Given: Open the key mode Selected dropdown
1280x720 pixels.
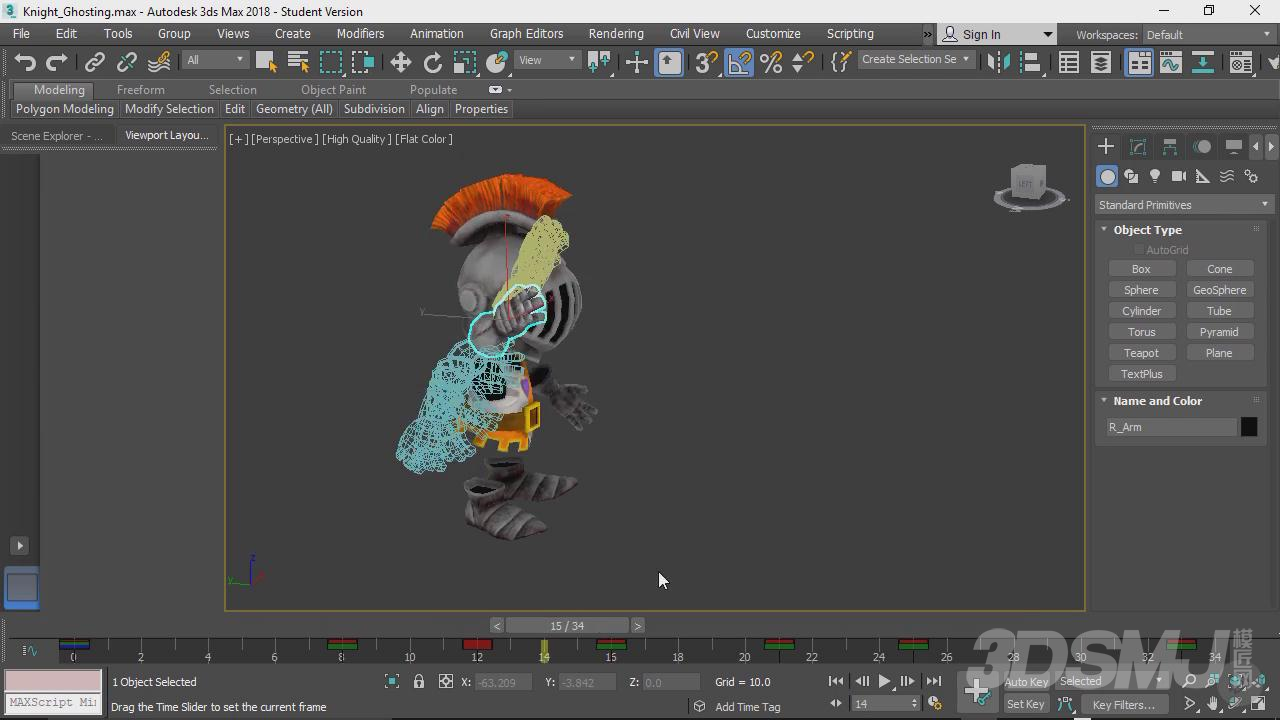Looking at the screenshot, I should tap(1111, 681).
